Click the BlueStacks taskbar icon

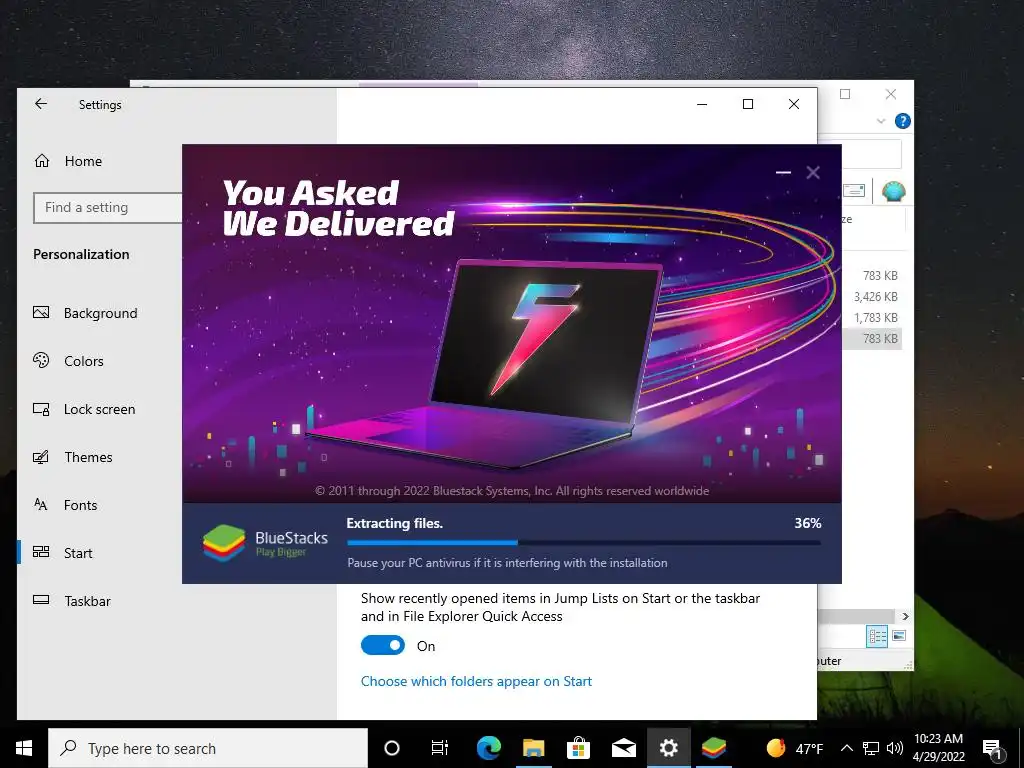tap(714, 748)
